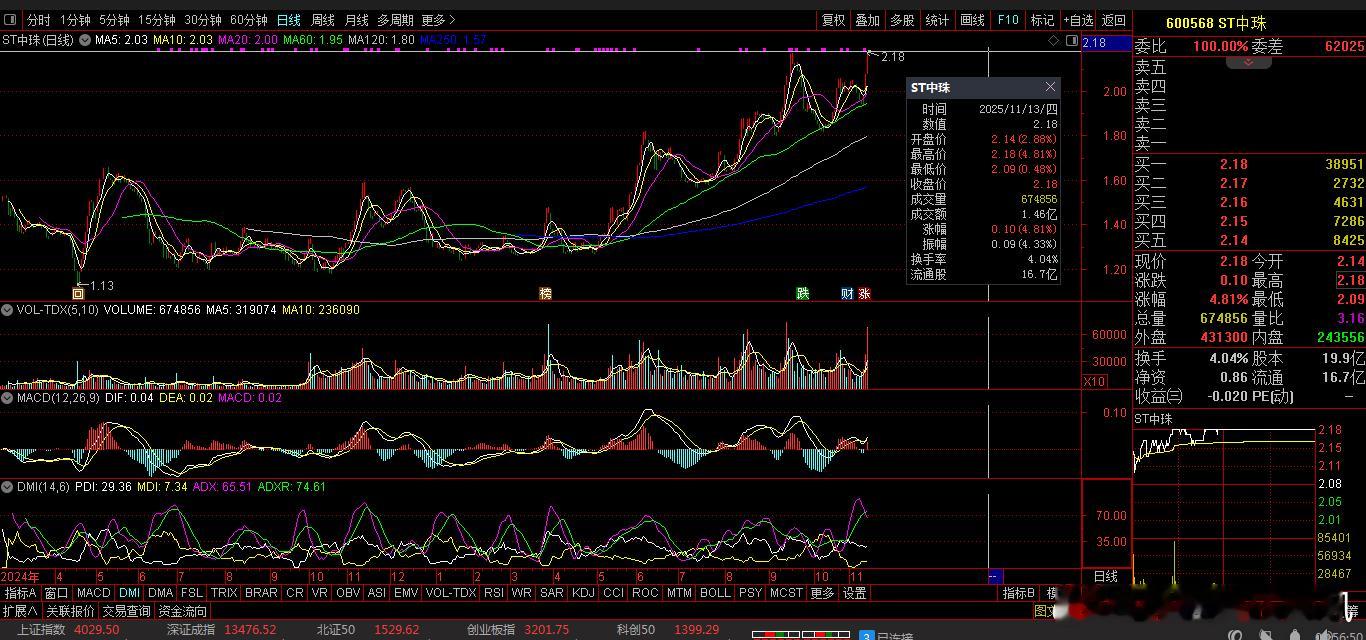
Task: Switch to 30分钟 period
Action: click(x=203, y=20)
